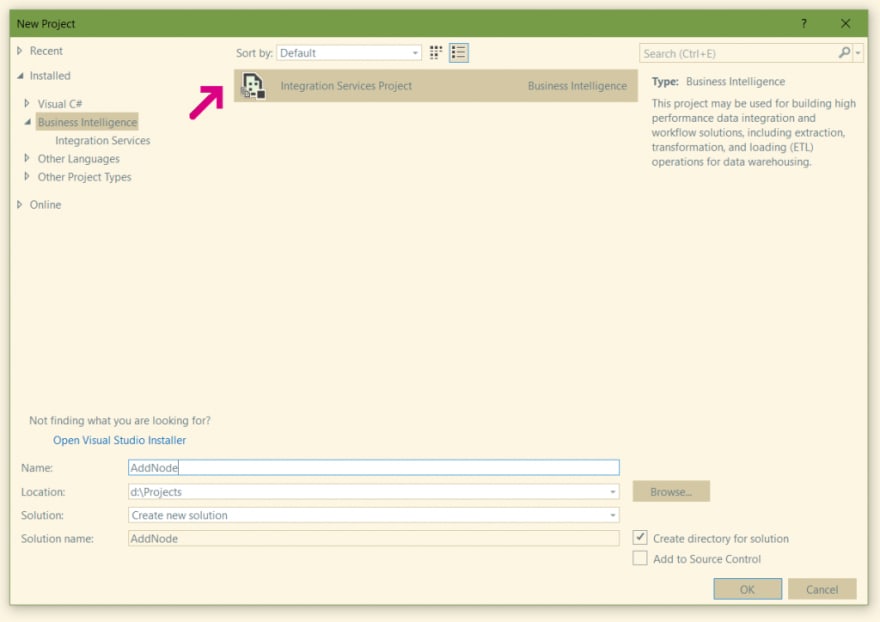This screenshot has width=880, height=622.
Task: Expand Other Languages node
Action: [27, 158]
